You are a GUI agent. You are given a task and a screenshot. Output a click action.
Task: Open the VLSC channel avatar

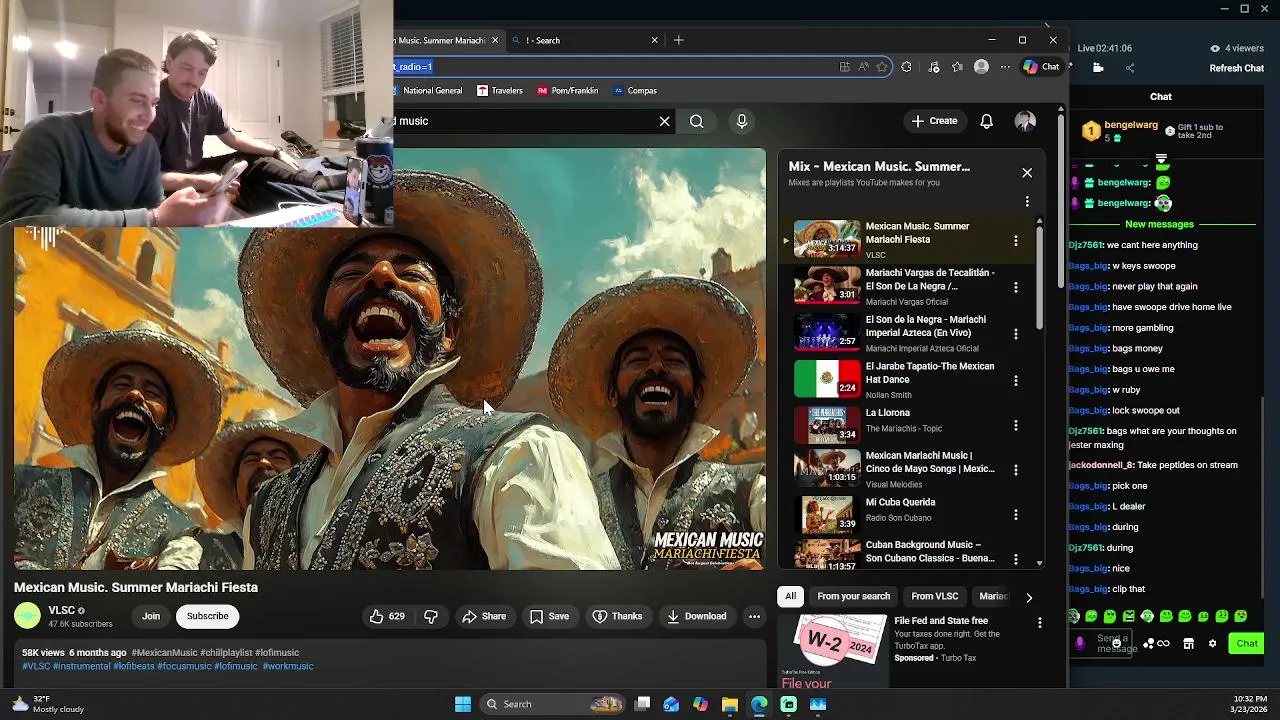[27, 616]
